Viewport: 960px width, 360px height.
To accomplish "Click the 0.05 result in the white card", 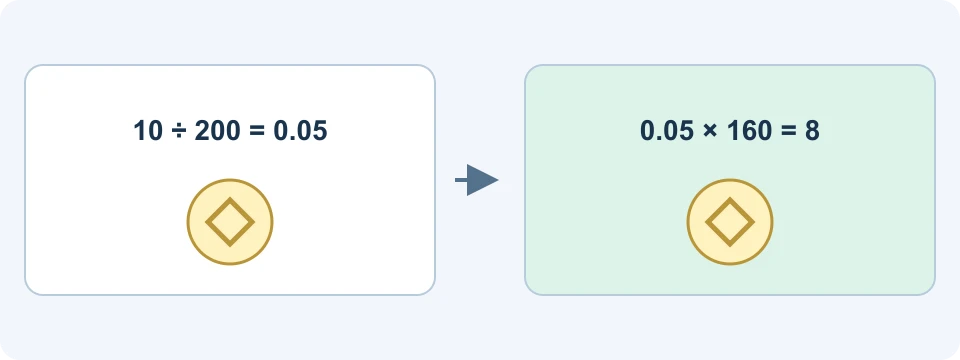I will click(x=297, y=132).
